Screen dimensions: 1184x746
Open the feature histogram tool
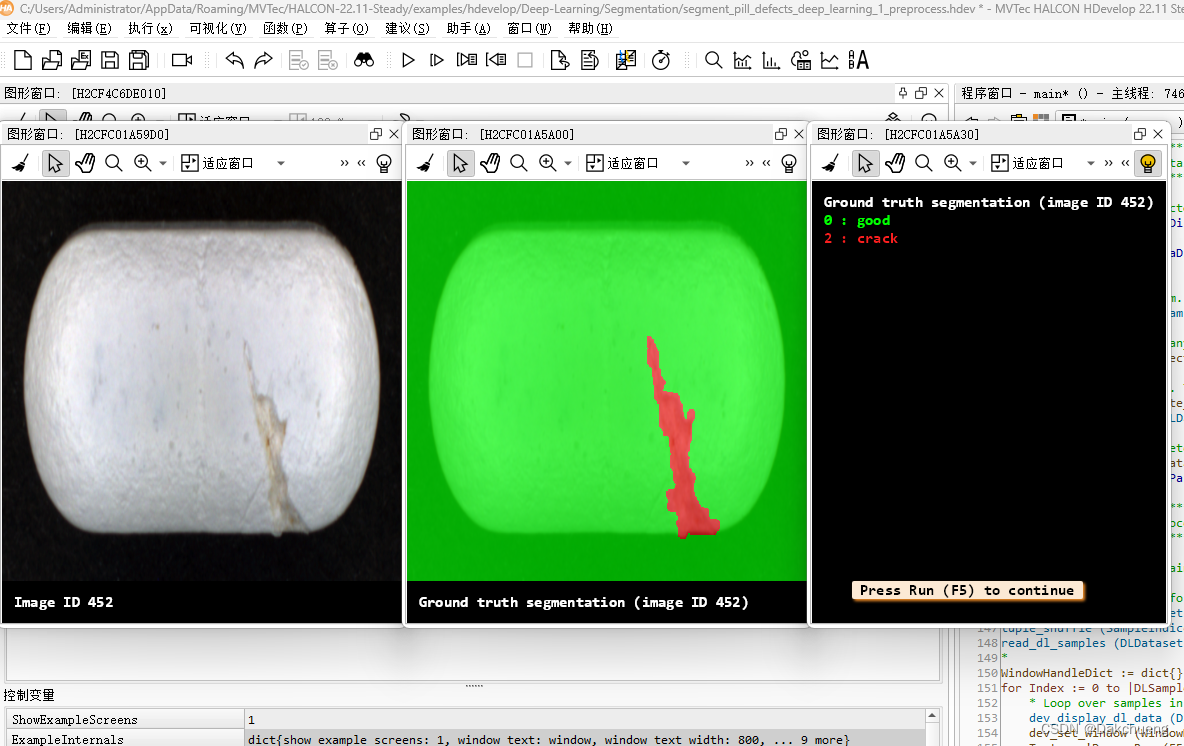(x=771, y=60)
